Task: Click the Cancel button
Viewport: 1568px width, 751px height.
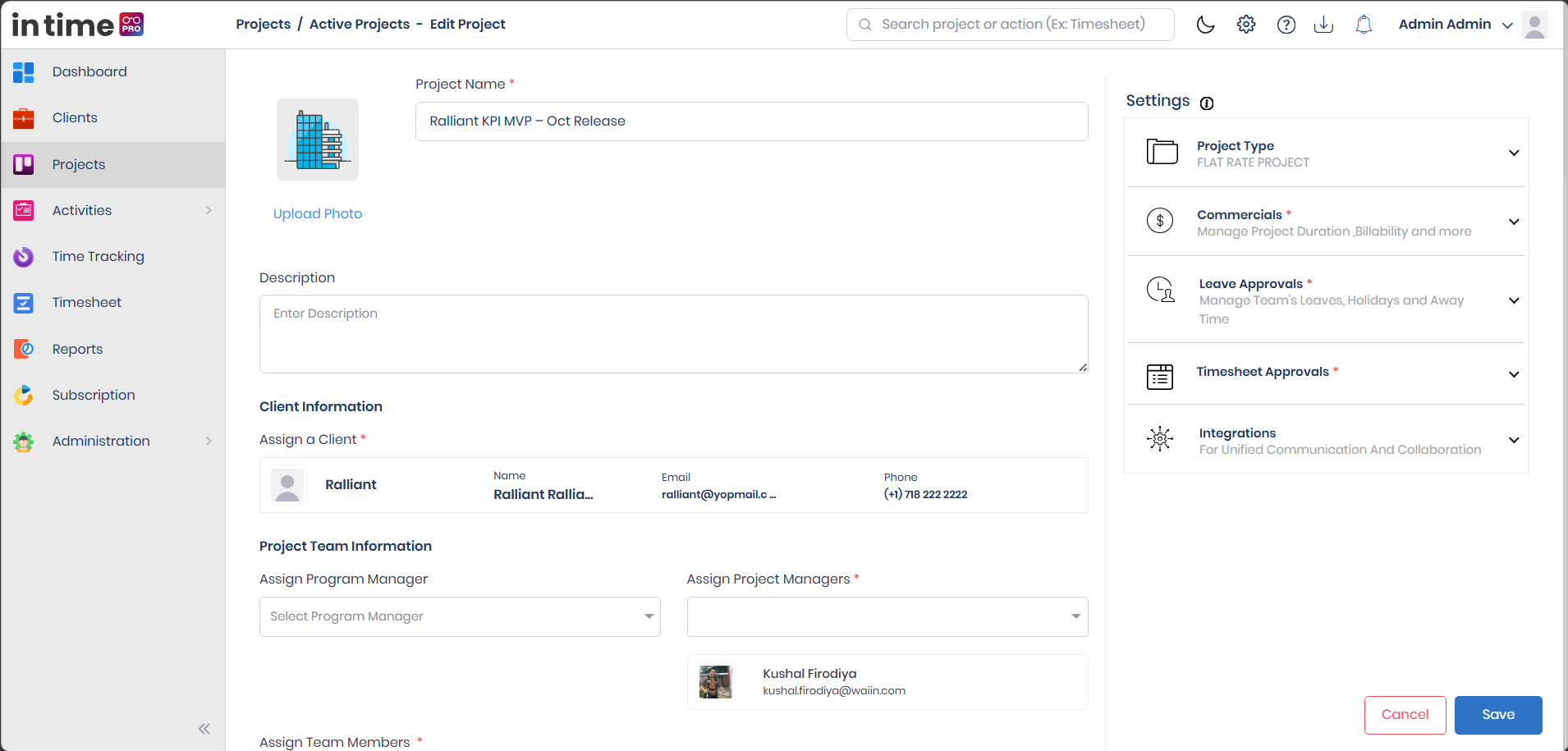Action: [1405, 715]
